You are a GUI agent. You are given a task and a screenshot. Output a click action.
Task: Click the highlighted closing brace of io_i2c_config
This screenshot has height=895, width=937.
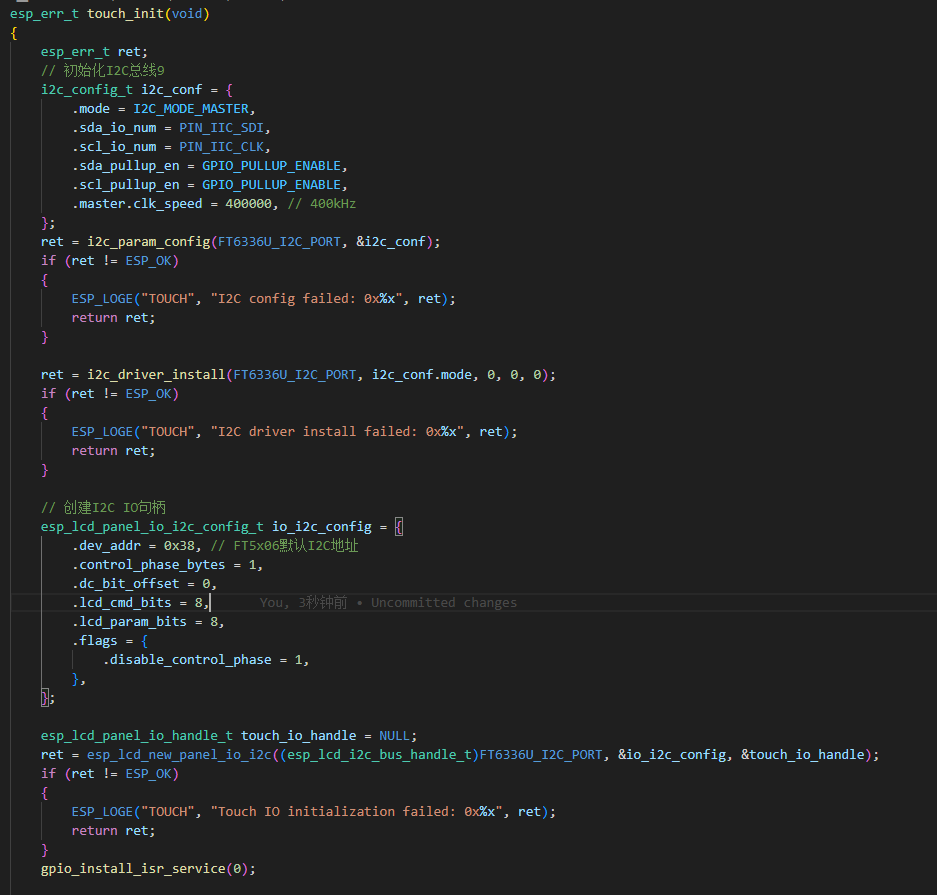(44, 698)
